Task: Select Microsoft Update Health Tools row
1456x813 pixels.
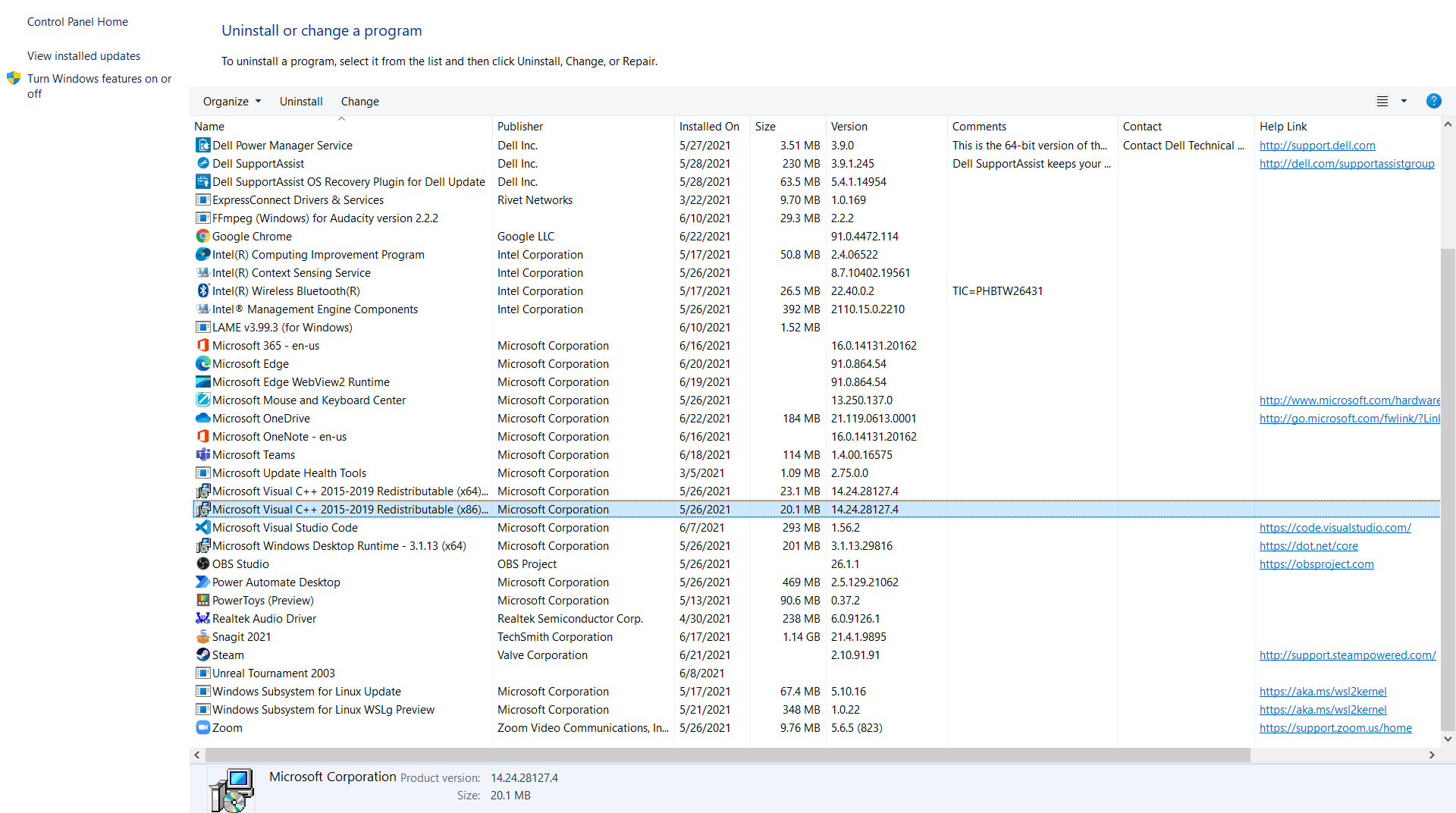Action: pyautogui.click(x=816, y=472)
